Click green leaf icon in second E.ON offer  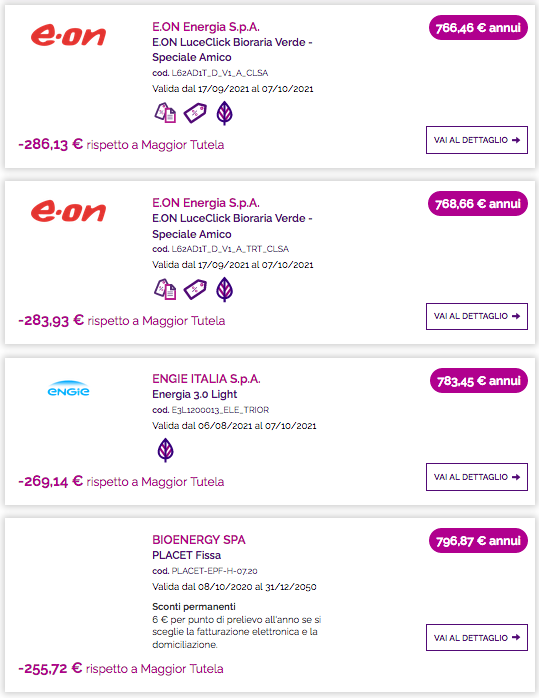[x=224, y=289]
